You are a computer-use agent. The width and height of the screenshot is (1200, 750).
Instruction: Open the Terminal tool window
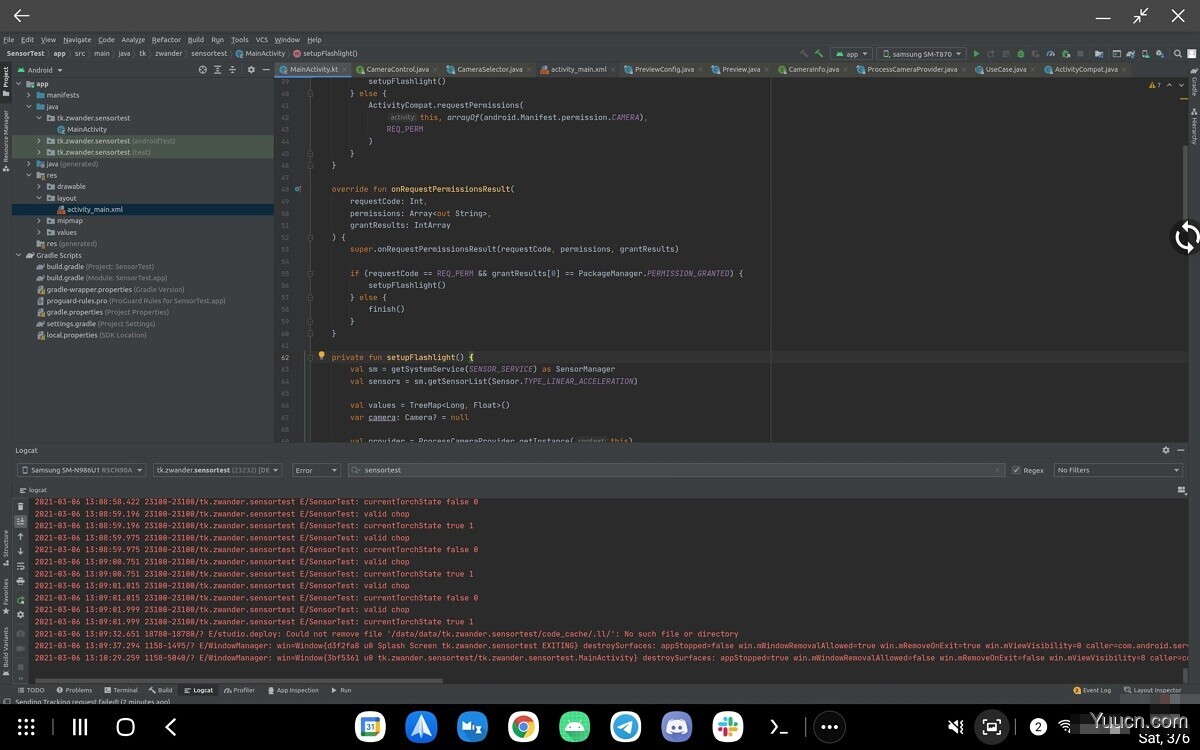pyautogui.click(x=120, y=690)
